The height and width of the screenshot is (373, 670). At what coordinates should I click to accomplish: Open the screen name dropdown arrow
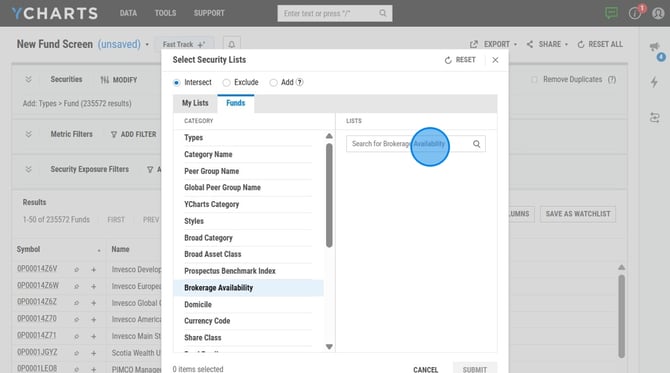click(x=147, y=44)
